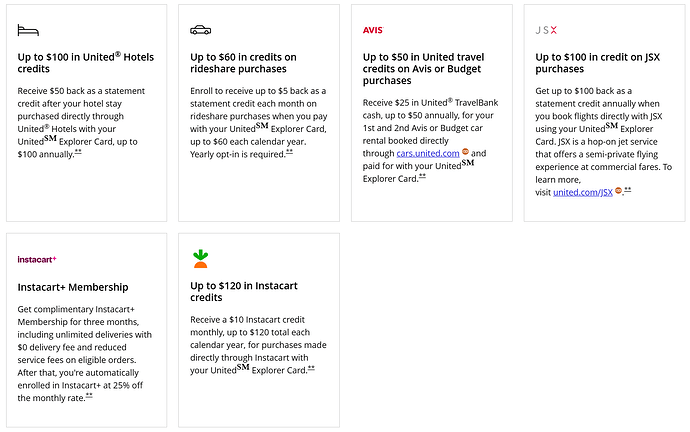Click the JSX logo
This screenshot has width=690, height=432.
[x=546, y=30]
